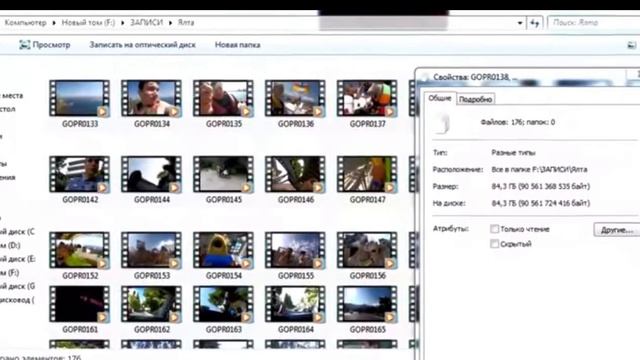This screenshot has height=360, width=640.
Task: Expand dropdown arrow after Новый том (F:)
Action: pyautogui.click(x=122, y=23)
